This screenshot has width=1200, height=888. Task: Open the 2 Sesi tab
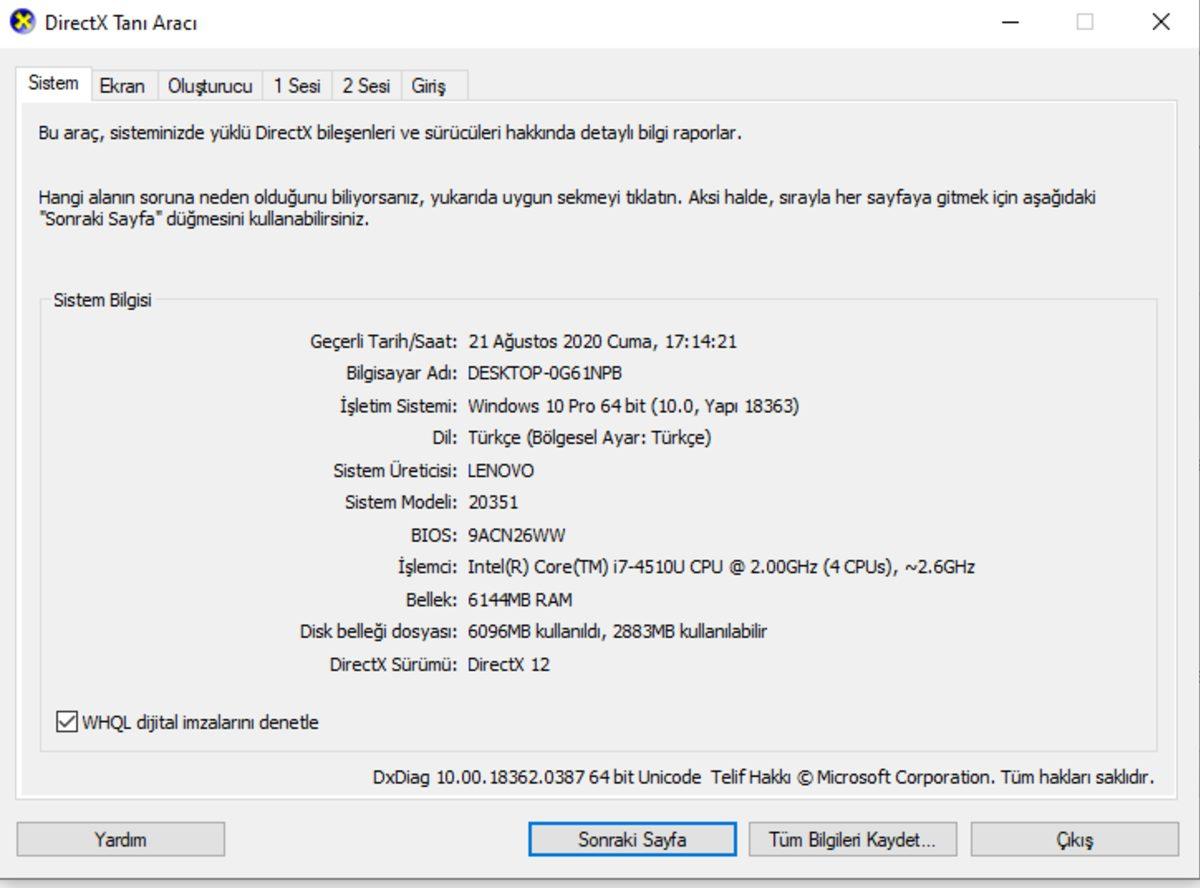[x=365, y=86]
